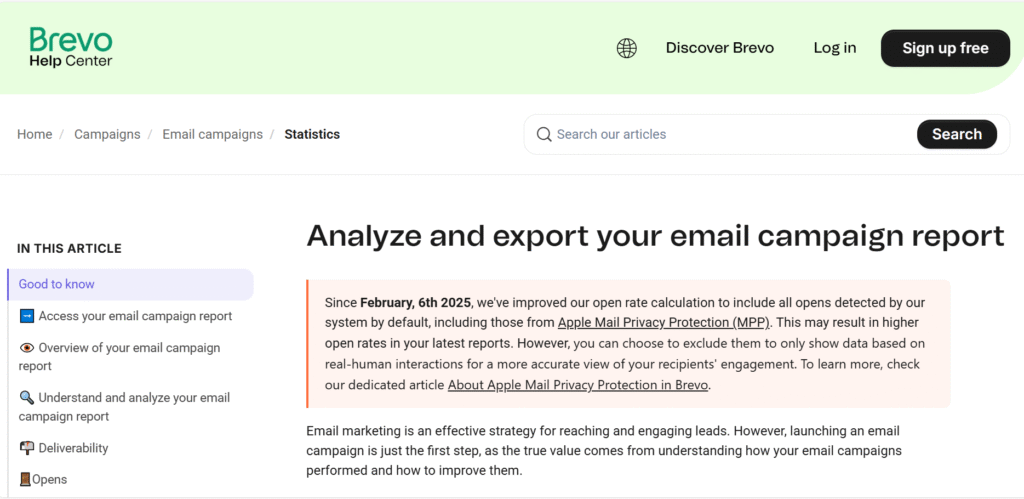Click the door emoji beside Opens
Screen dimensions: 1024x499
tap(25, 479)
